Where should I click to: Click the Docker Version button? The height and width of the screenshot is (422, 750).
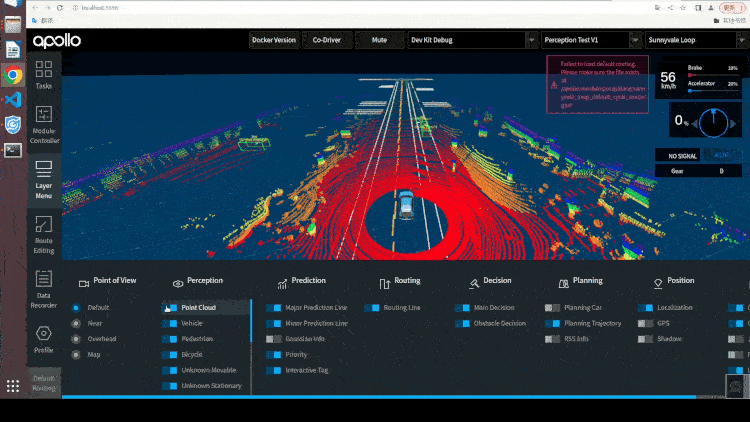coord(274,40)
